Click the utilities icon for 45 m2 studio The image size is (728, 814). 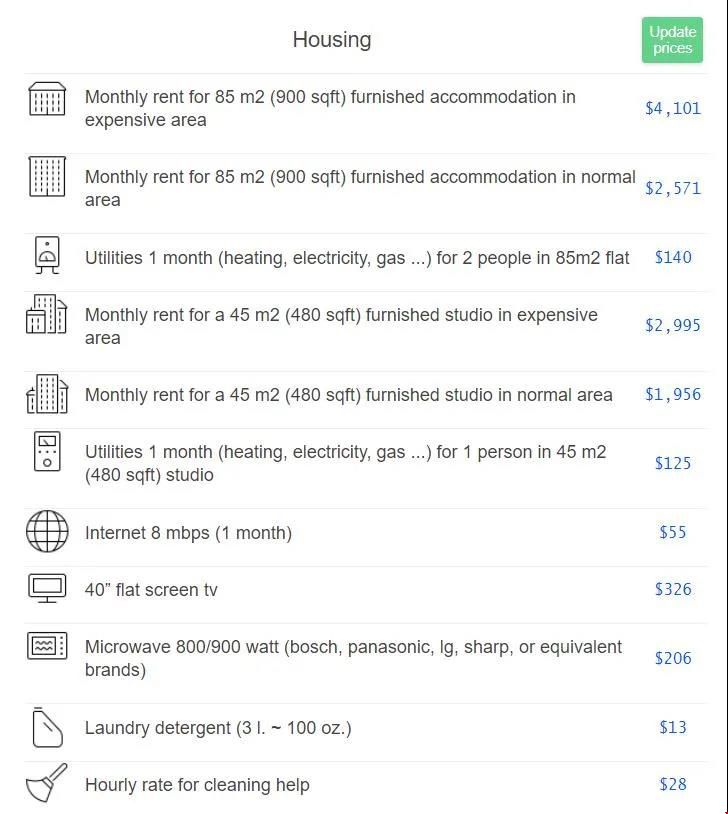pyautogui.click(x=47, y=451)
